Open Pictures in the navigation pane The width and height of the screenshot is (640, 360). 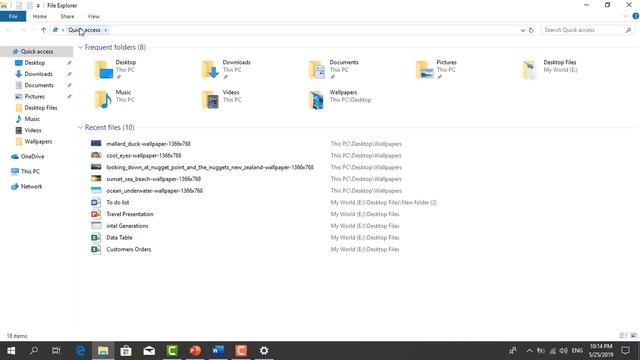(34, 96)
